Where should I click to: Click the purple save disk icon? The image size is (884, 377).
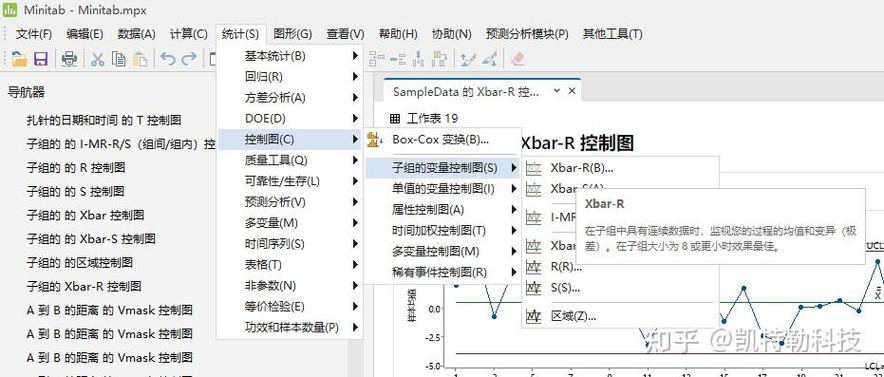(41, 59)
